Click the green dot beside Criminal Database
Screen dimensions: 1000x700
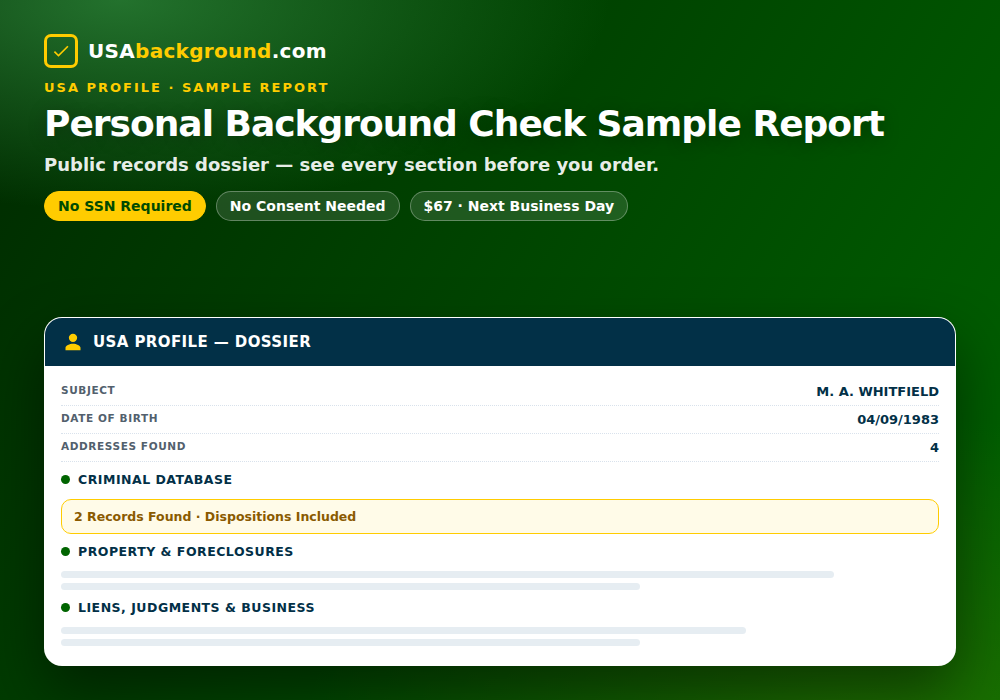[65, 479]
